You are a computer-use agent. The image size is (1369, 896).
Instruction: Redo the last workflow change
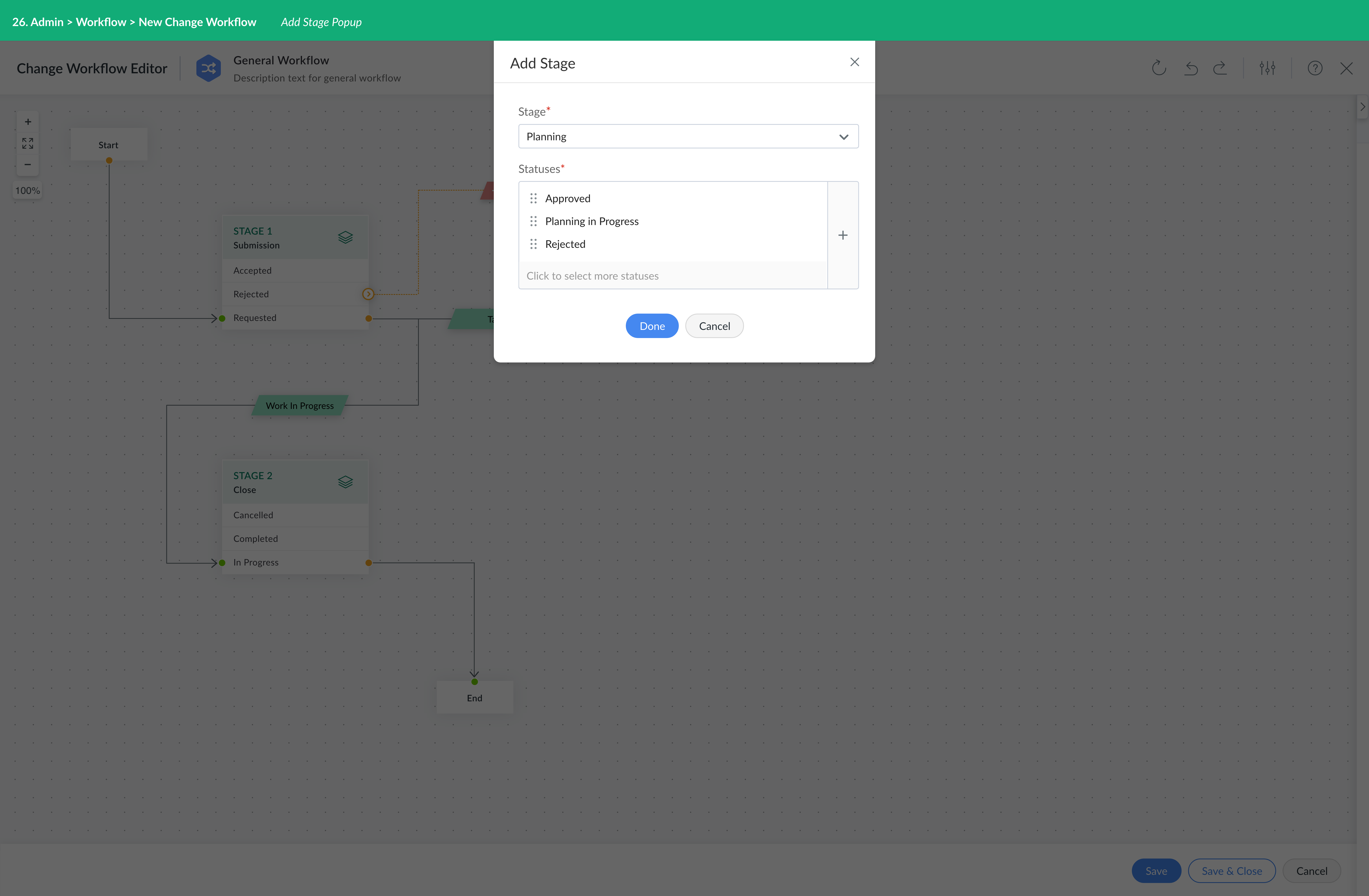click(1220, 68)
